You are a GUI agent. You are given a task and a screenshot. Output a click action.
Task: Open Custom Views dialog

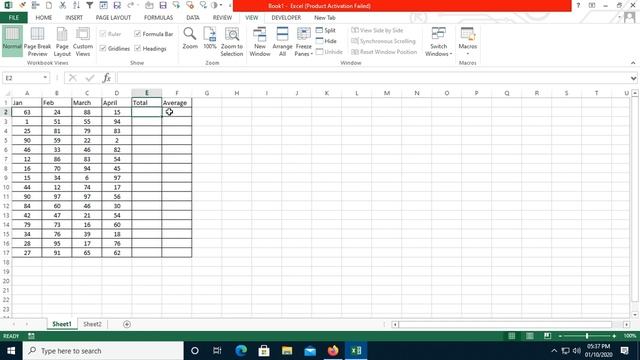[83, 42]
